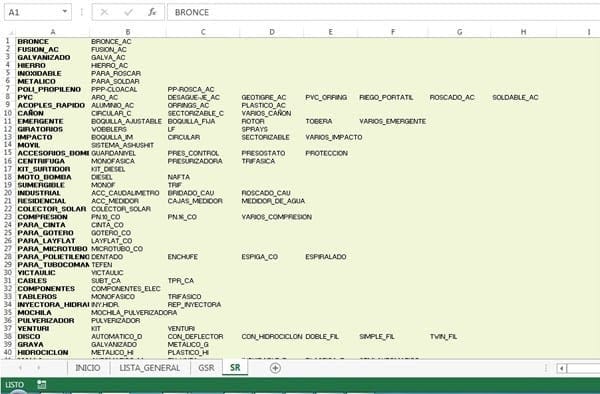Add a new sheet with plus icon

click(275, 368)
